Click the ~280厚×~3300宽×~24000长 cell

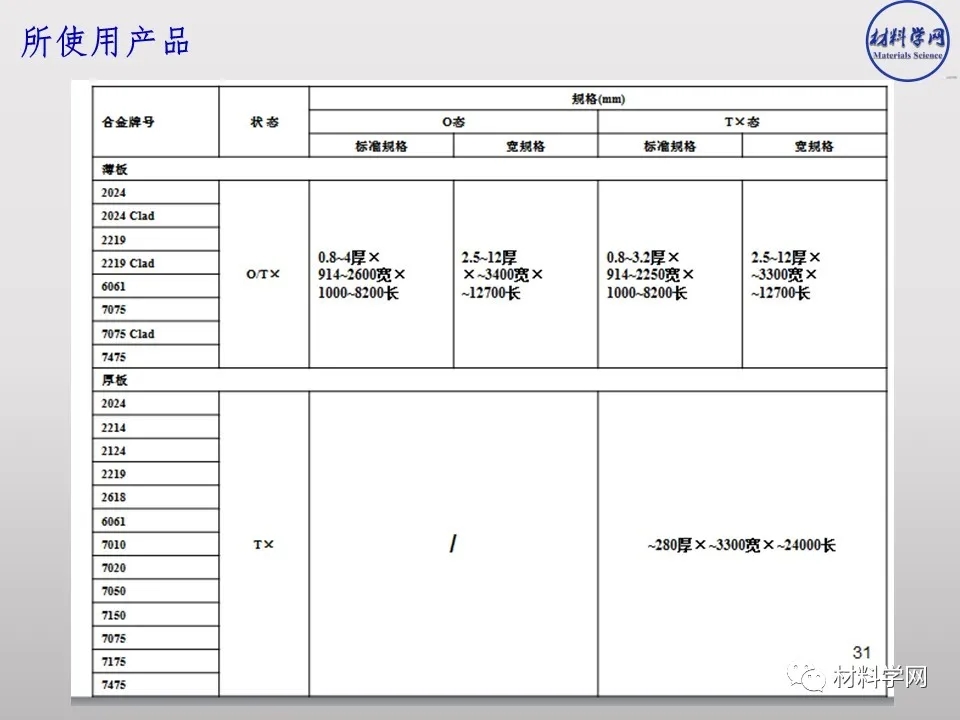(x=741, y=545)
